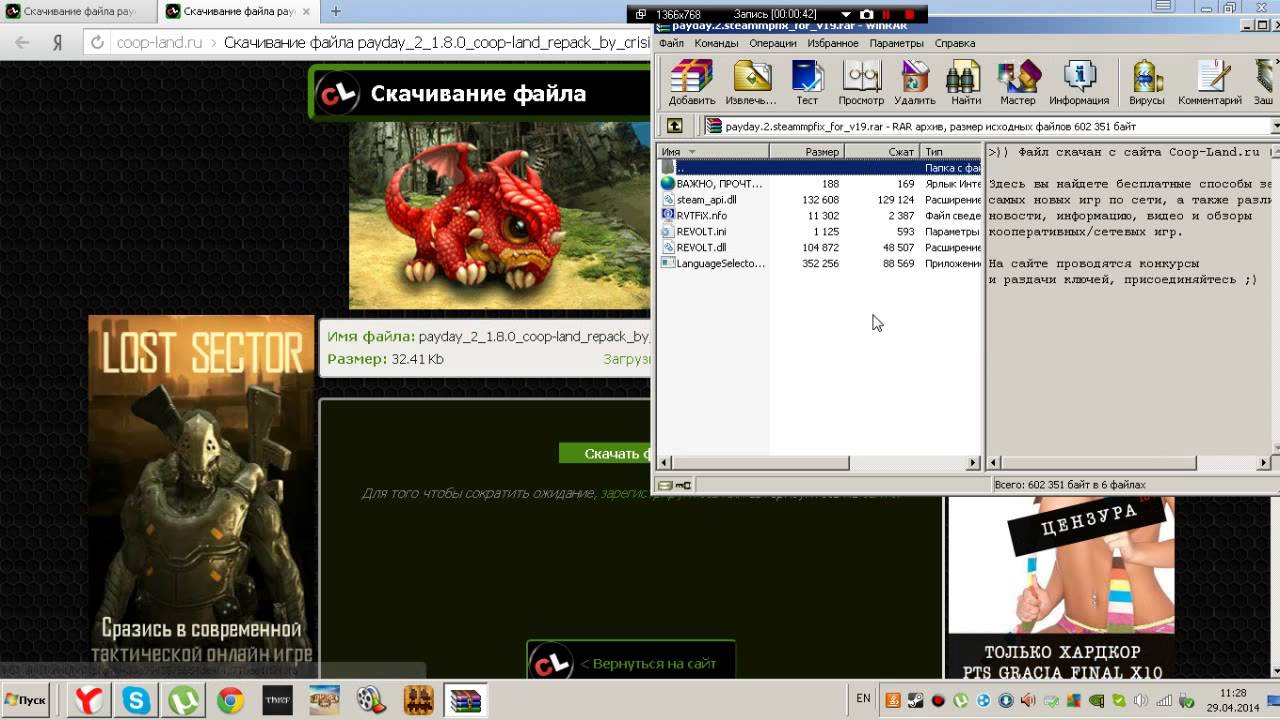1280x720 pixels.
Task: Open the Операции menu
Action: [772, 43]
